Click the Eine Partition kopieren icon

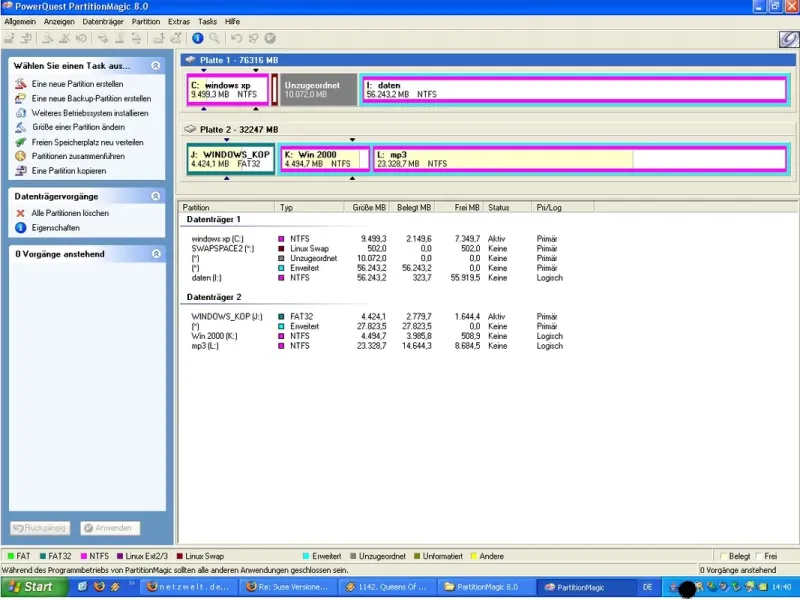pos(21,171)
